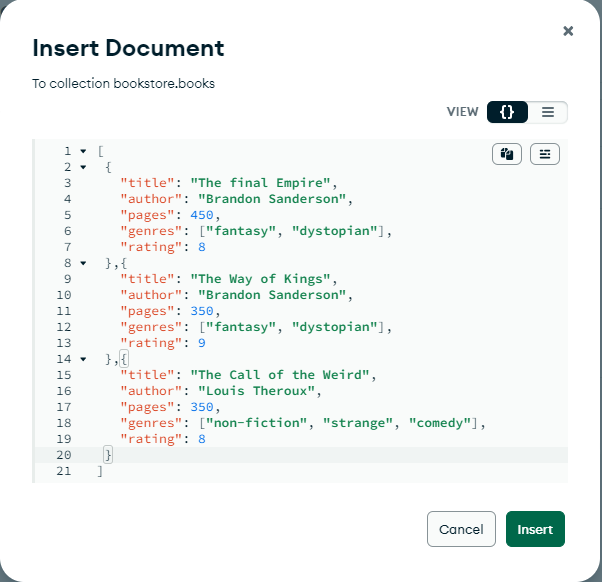Click the pages value 450
This screenshot has height=582, width=602.
[202, 215]
